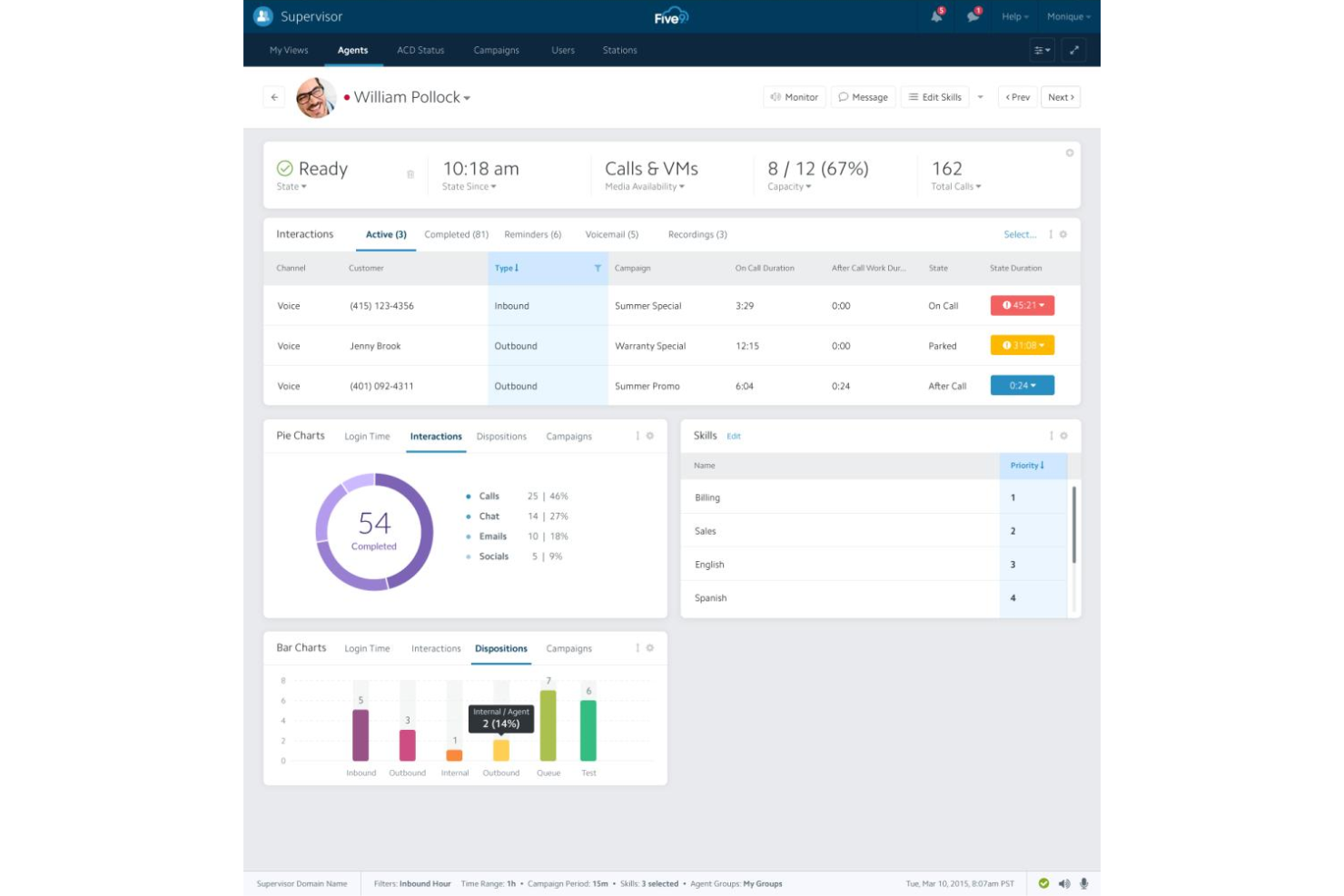Viewport: 1344px width, 896px height.
Task: Open the Voicemail (5) tab
Action: (612, 235)
